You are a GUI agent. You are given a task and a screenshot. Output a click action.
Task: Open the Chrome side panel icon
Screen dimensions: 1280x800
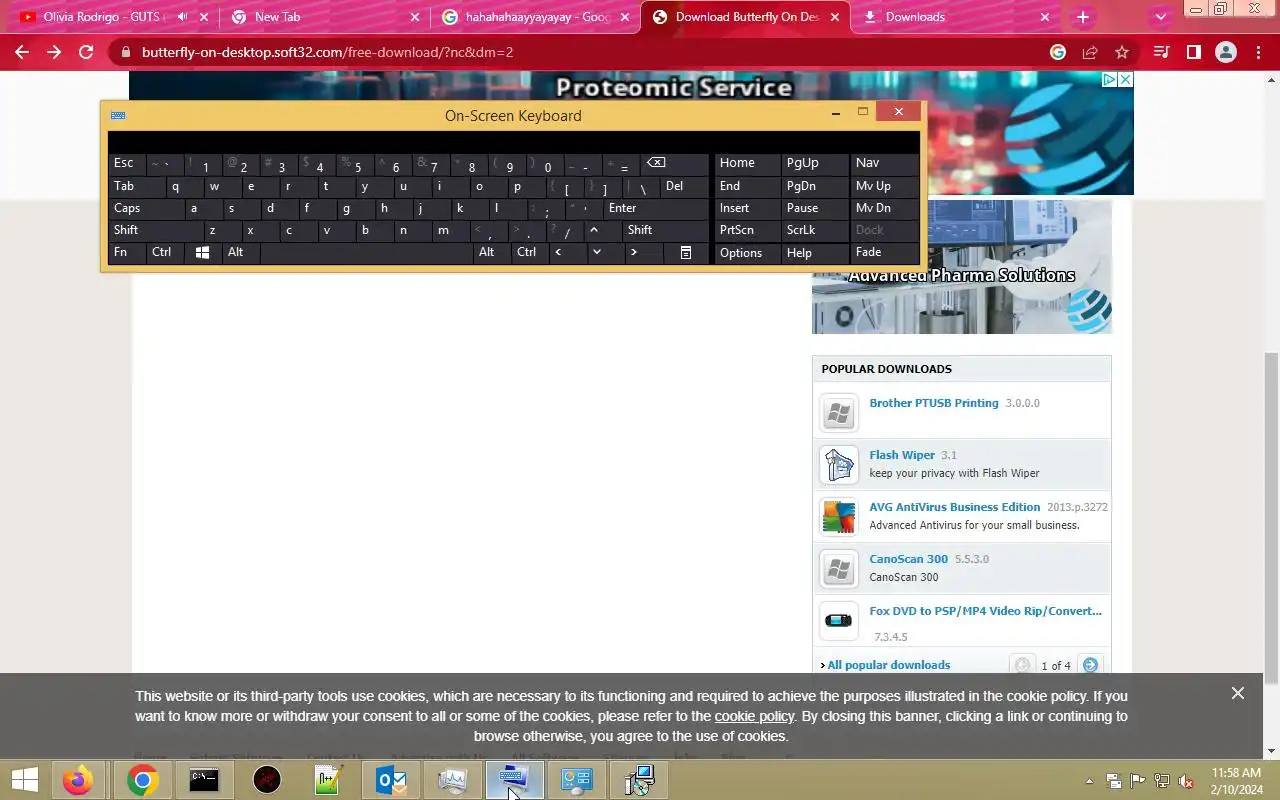1193,52
